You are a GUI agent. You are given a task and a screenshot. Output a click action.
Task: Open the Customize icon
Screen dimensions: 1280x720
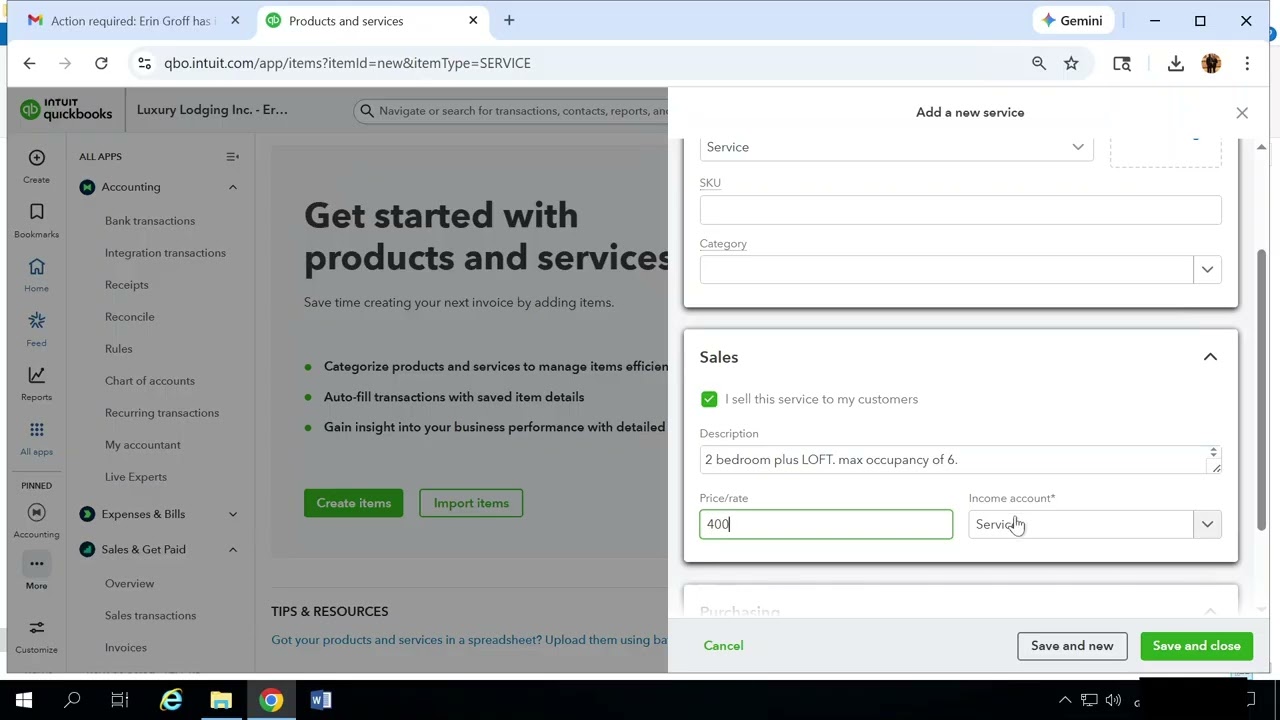[36, 628]
